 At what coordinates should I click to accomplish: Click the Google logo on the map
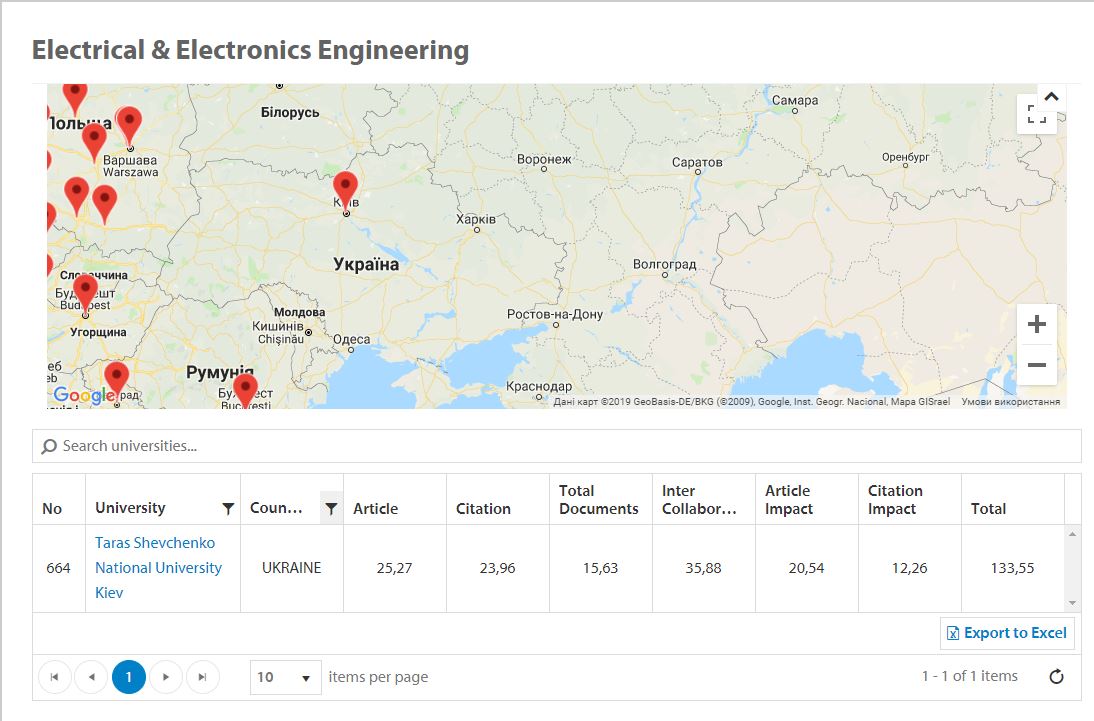click(84, 395)
